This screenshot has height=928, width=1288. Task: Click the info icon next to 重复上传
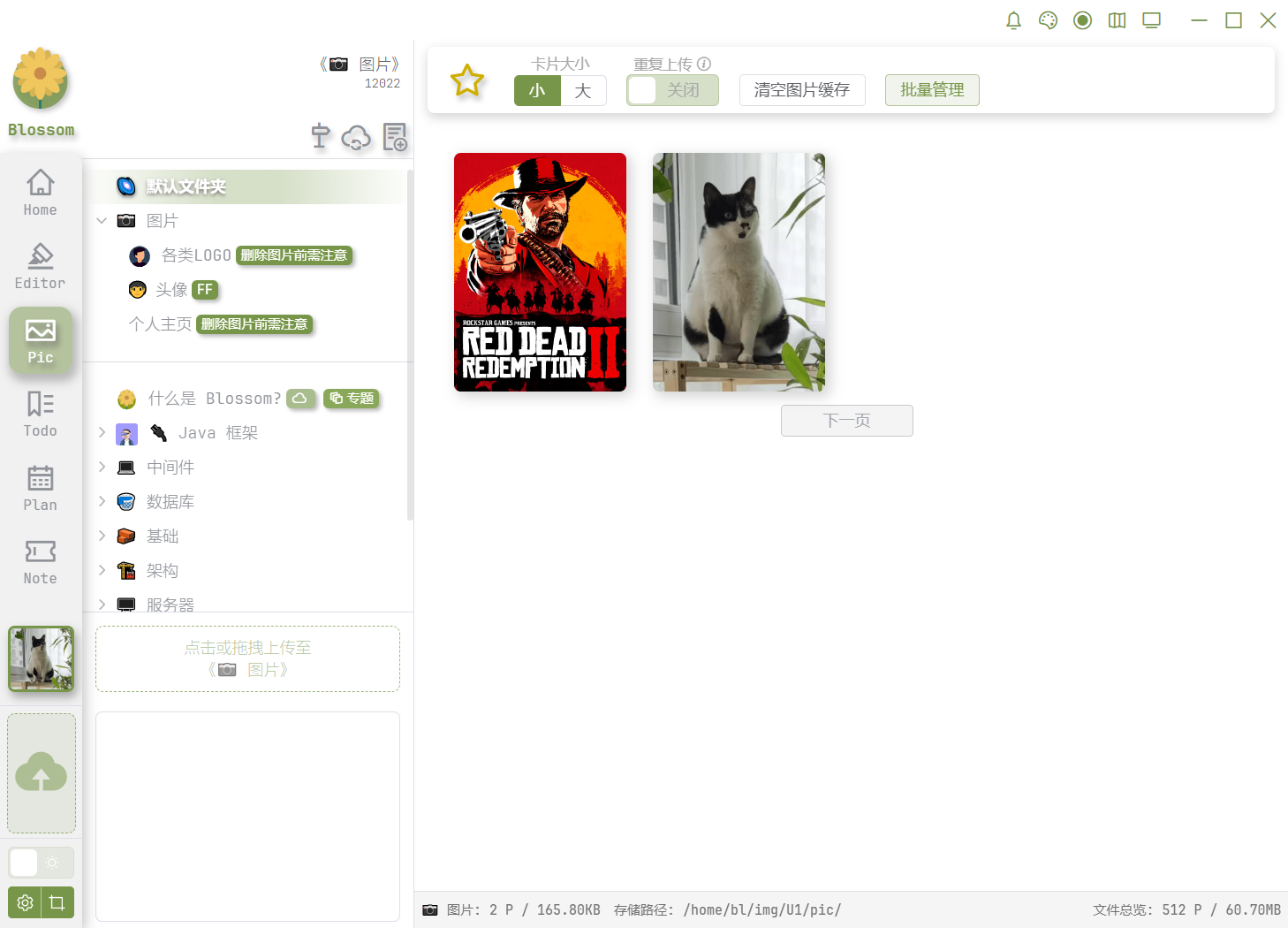pyautogui.click(x=704, y=64)
